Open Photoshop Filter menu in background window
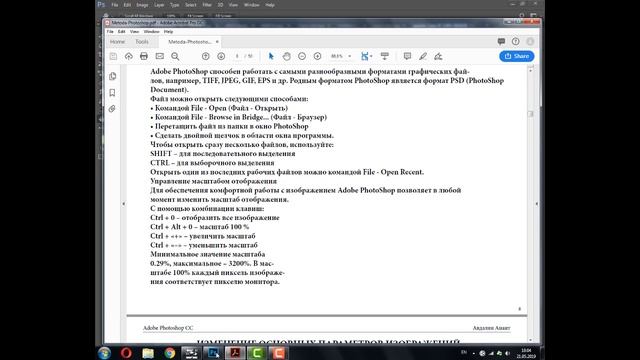 coord(207,5)
